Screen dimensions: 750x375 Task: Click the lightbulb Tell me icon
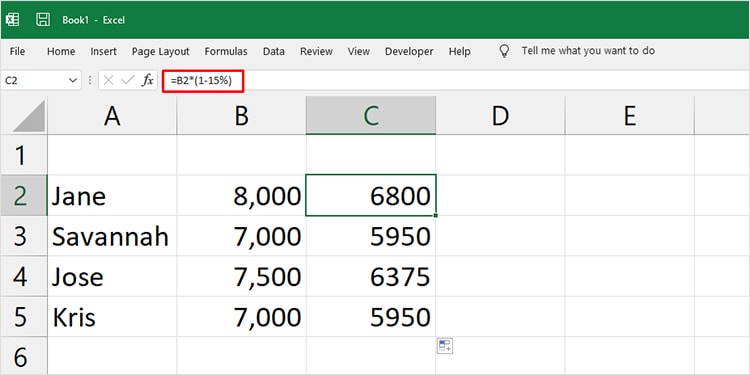pos(504,51)
